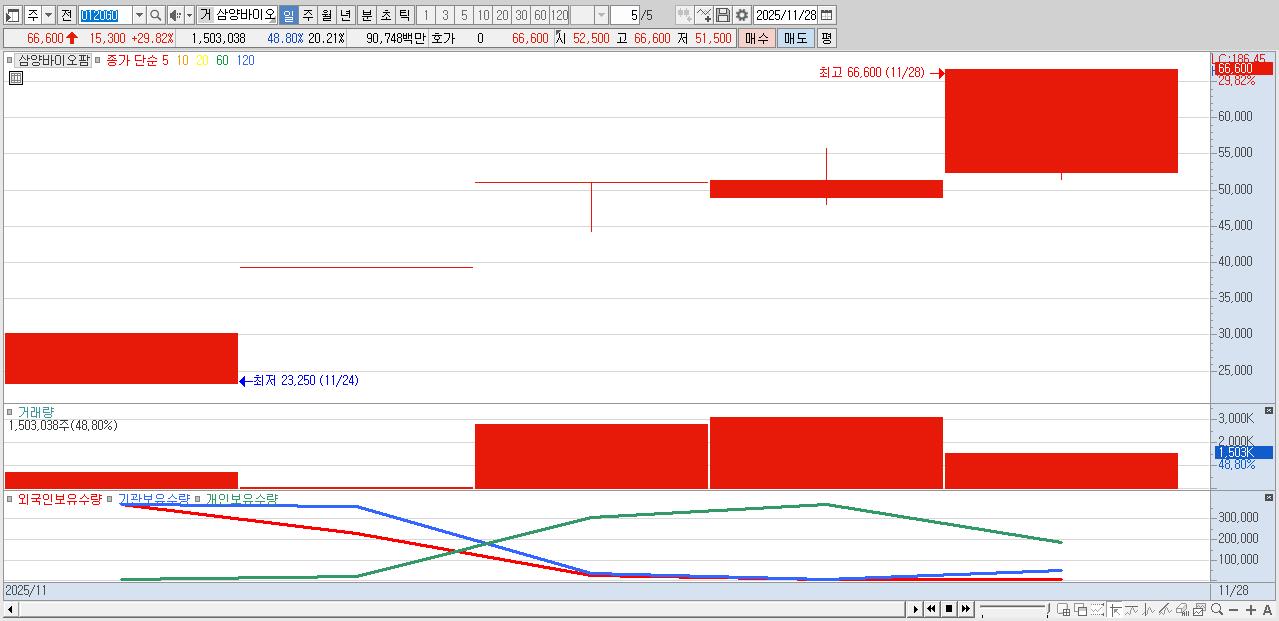
Task: Click bottom toolbar magnifier zoom icon
Action: coord(1216,609)
